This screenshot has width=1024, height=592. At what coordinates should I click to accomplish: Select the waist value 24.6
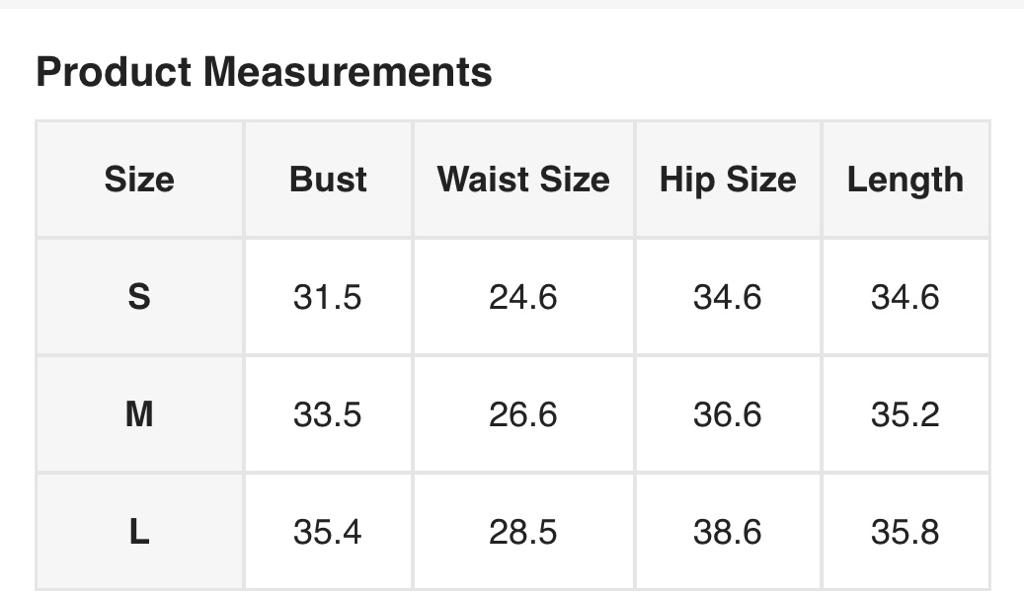coord(523,297)
